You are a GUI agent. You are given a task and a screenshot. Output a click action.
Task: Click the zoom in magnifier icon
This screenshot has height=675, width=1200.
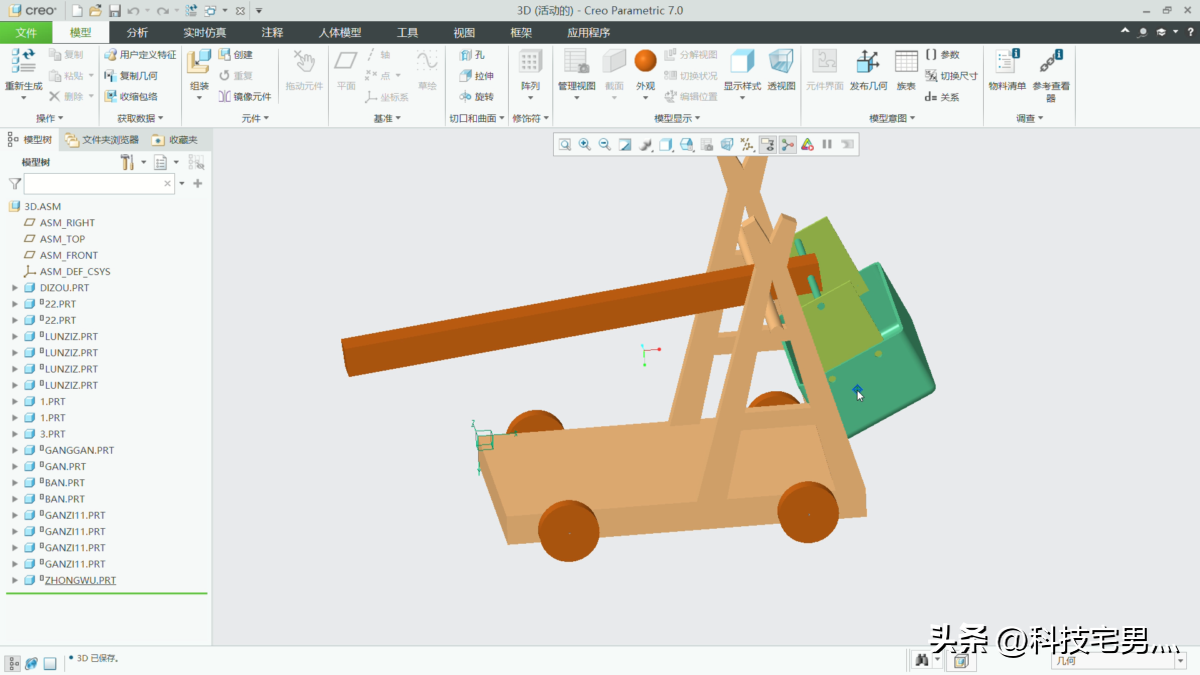coord(585,144)
